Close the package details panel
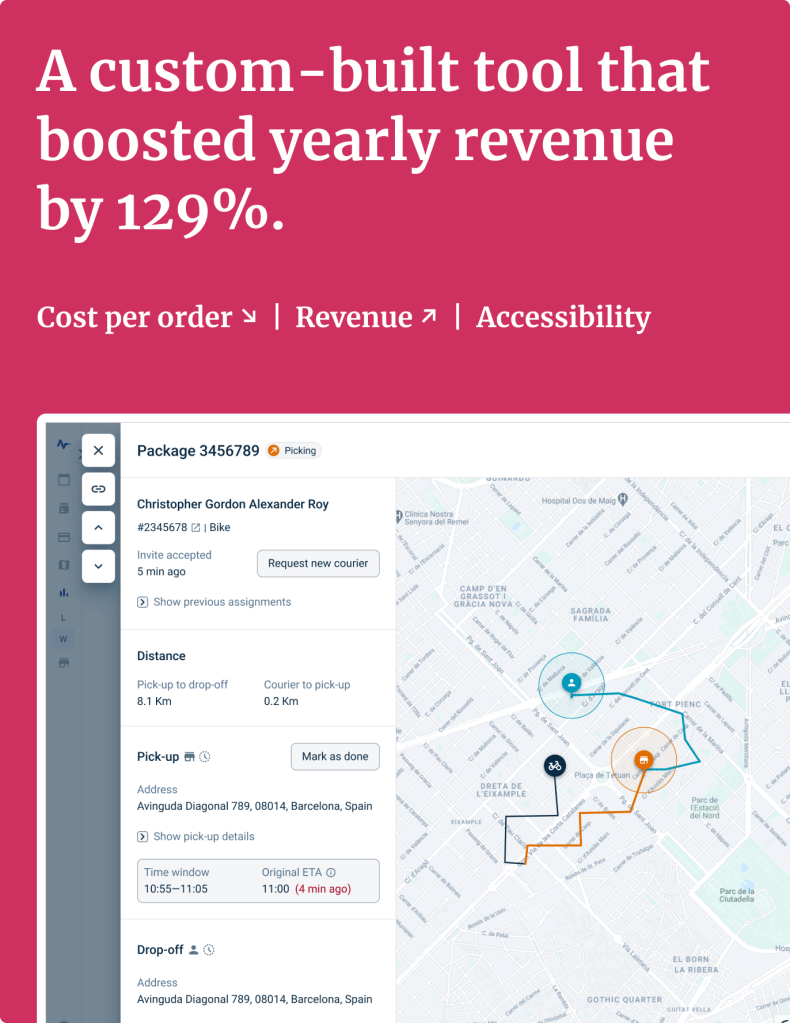The height and width of the screenshot is (1023, 790). coord(99,450)
